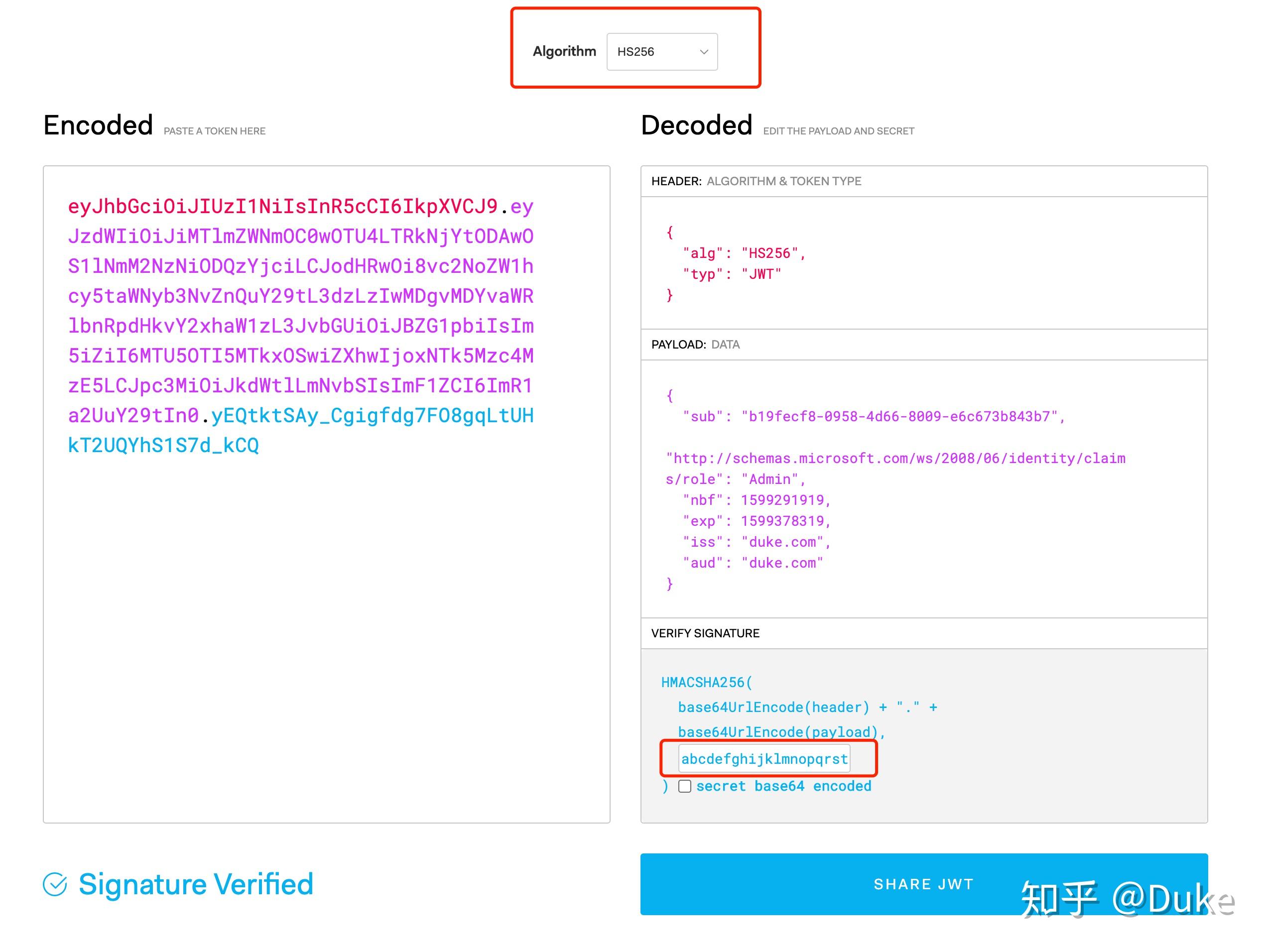Click the "exp" timestamp 1599378319
1267x952 pixels.
[782, 521]
